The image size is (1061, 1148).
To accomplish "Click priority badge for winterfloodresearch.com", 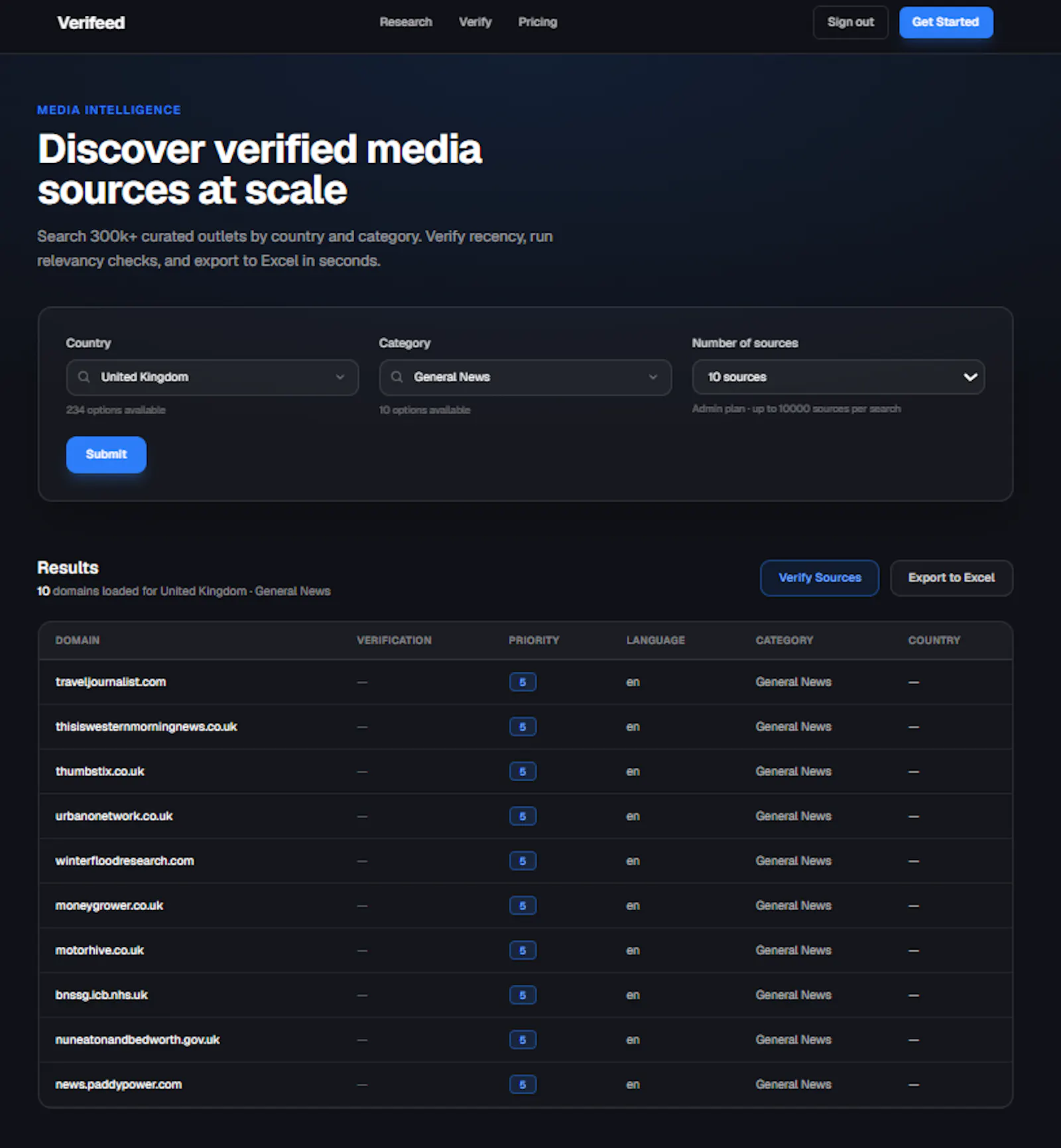I will [523, 861].
